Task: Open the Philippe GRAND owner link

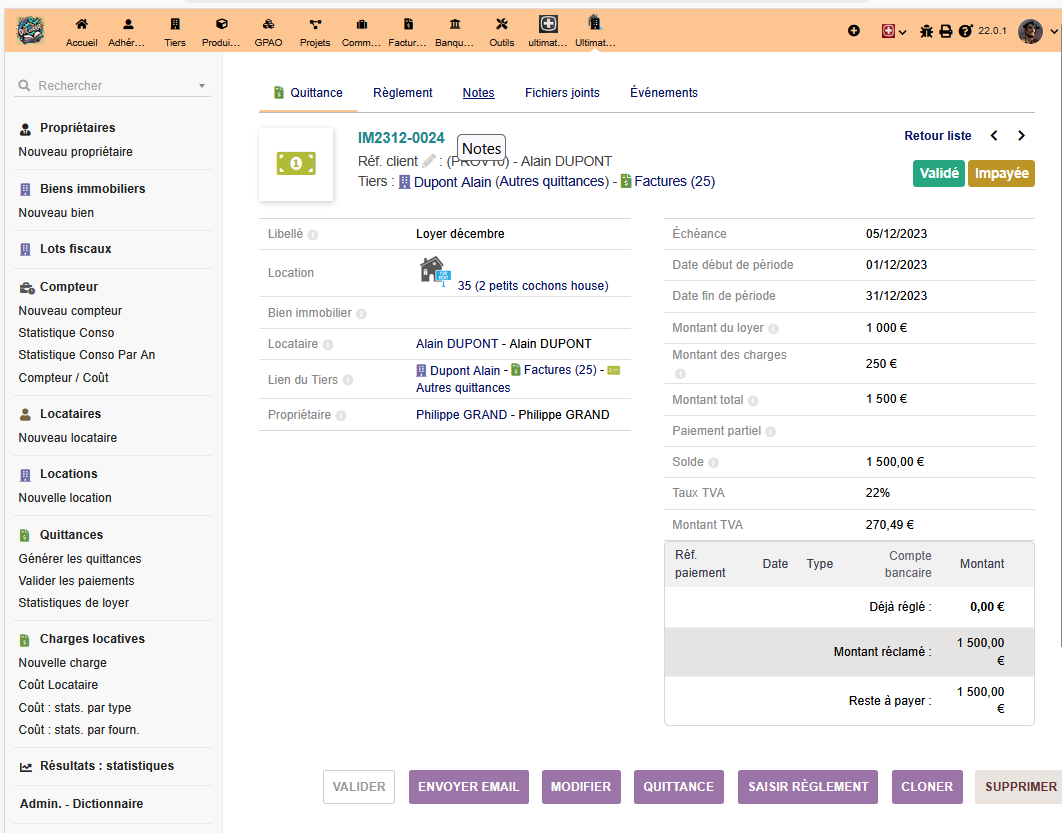Action: coord(461,415)
